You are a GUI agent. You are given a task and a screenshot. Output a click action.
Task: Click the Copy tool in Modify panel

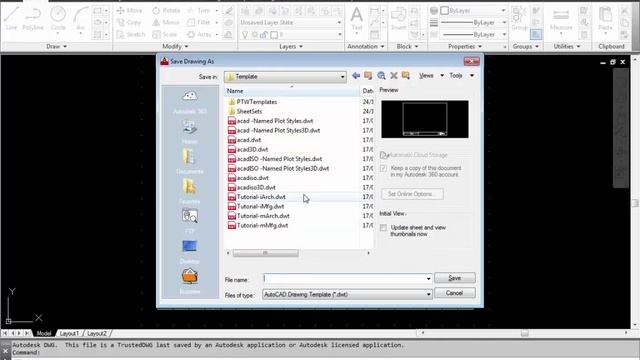point(129,22)
